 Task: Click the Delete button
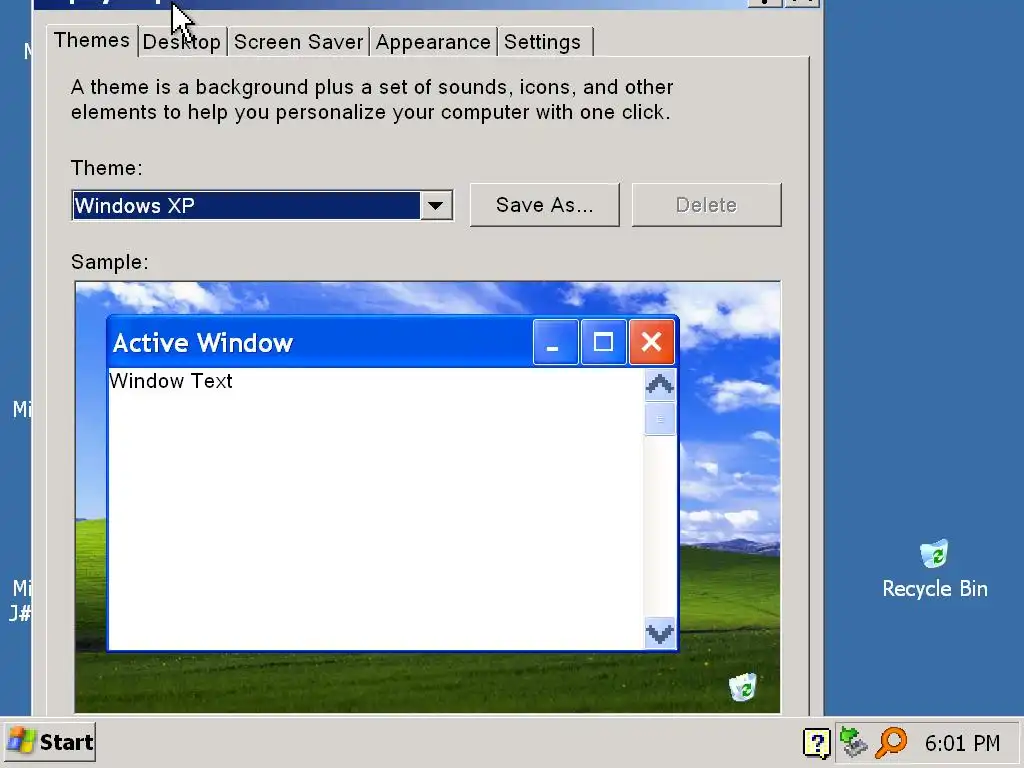coord(707,205)
